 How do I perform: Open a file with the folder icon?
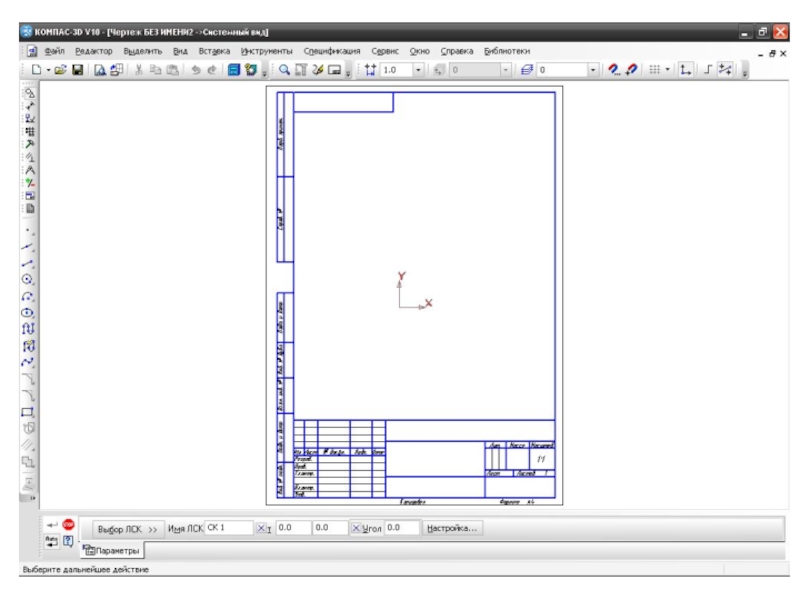pyautogui.click(x=60, y=70)
